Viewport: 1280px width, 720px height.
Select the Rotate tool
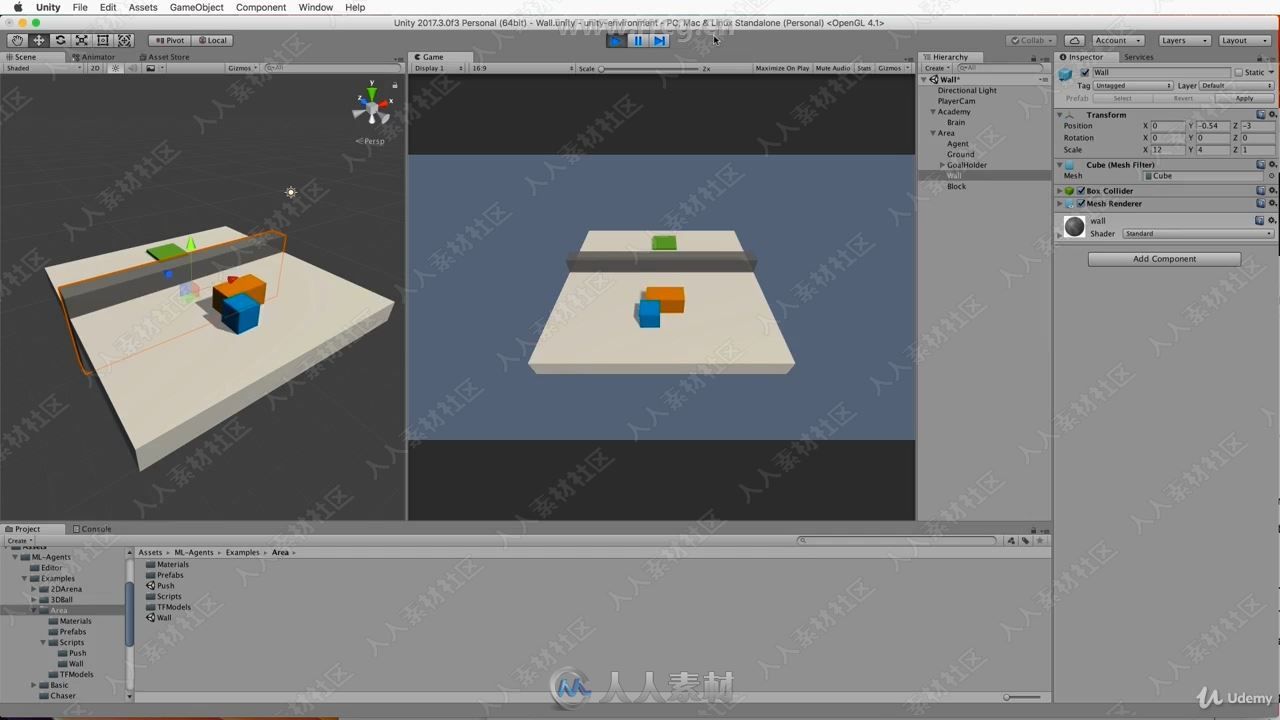click(x=60, y=40)
